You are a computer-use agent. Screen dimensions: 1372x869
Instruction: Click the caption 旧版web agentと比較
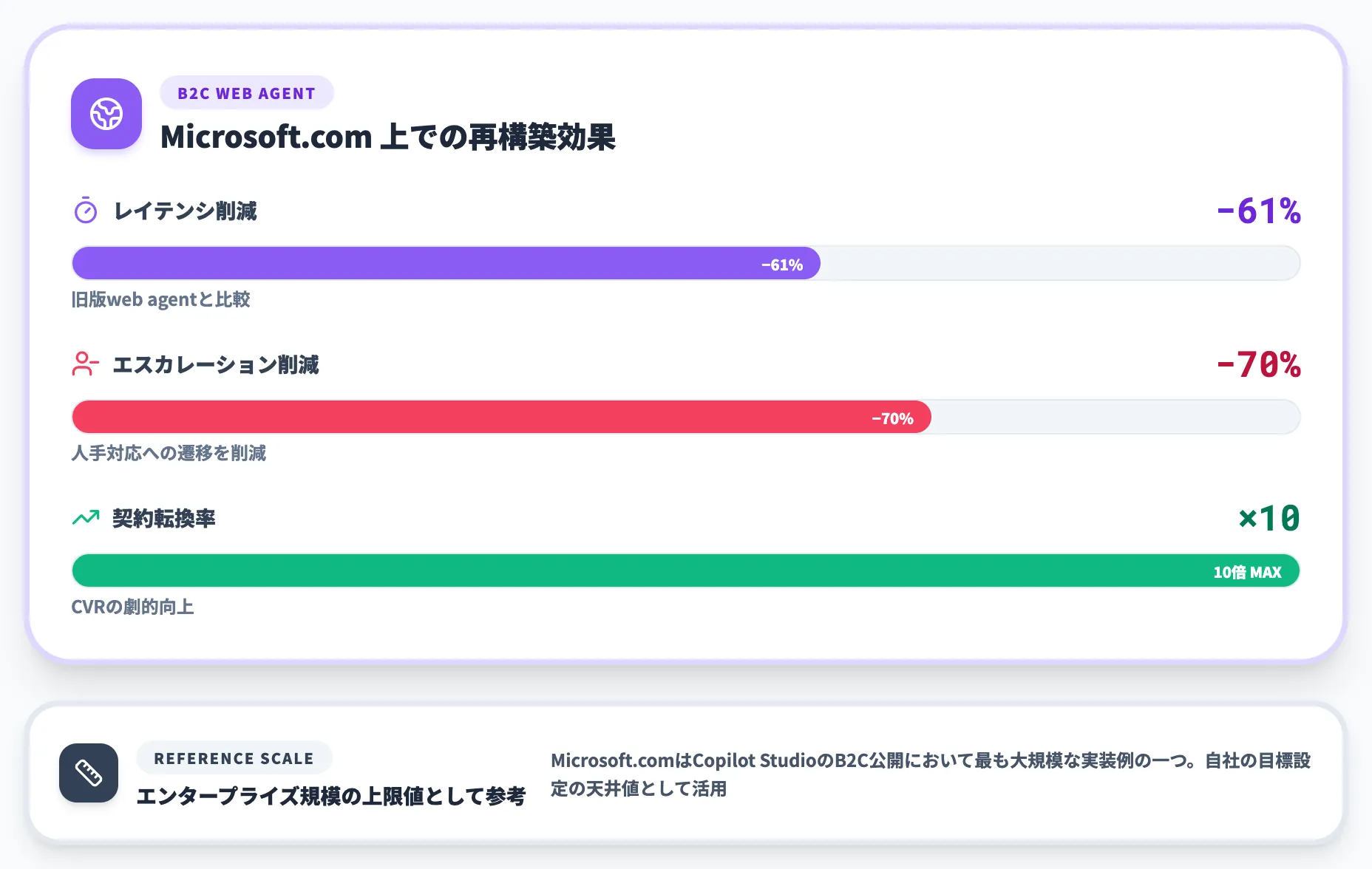tap(160, 299)
